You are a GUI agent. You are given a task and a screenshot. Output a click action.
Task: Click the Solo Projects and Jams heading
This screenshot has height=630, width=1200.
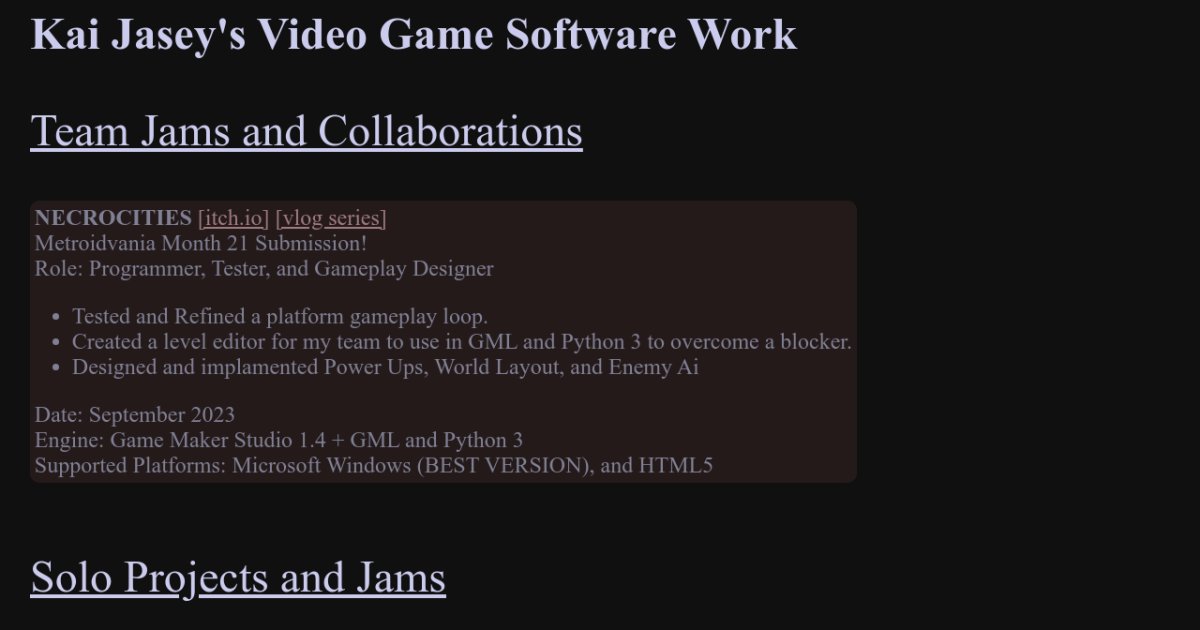[x=238, y=577]
